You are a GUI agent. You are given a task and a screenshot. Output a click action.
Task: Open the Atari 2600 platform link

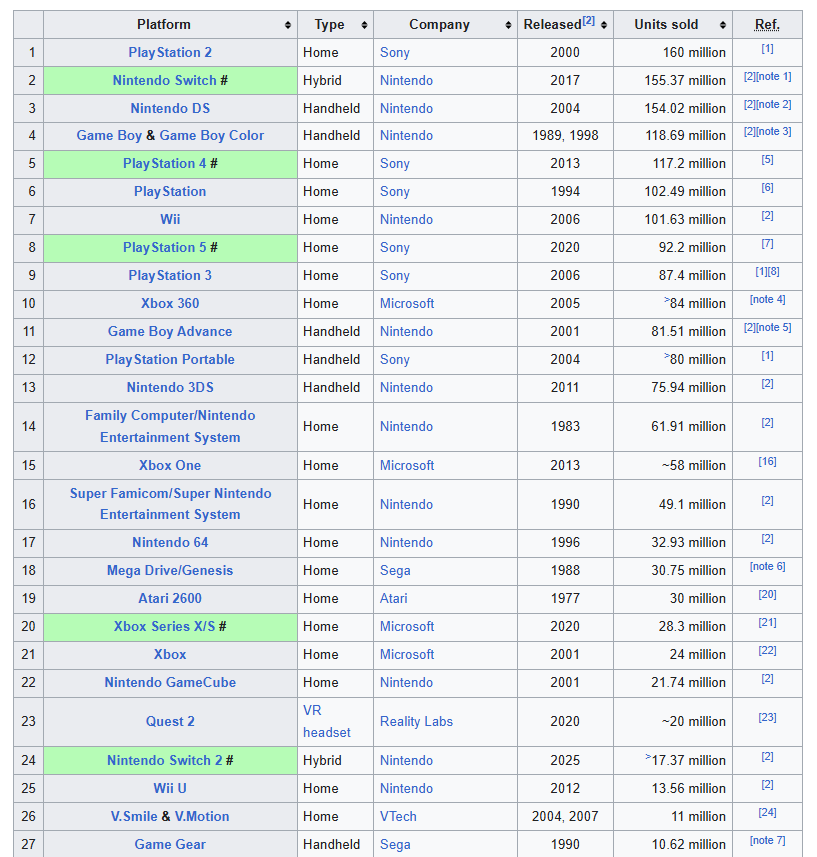point(170,598)
